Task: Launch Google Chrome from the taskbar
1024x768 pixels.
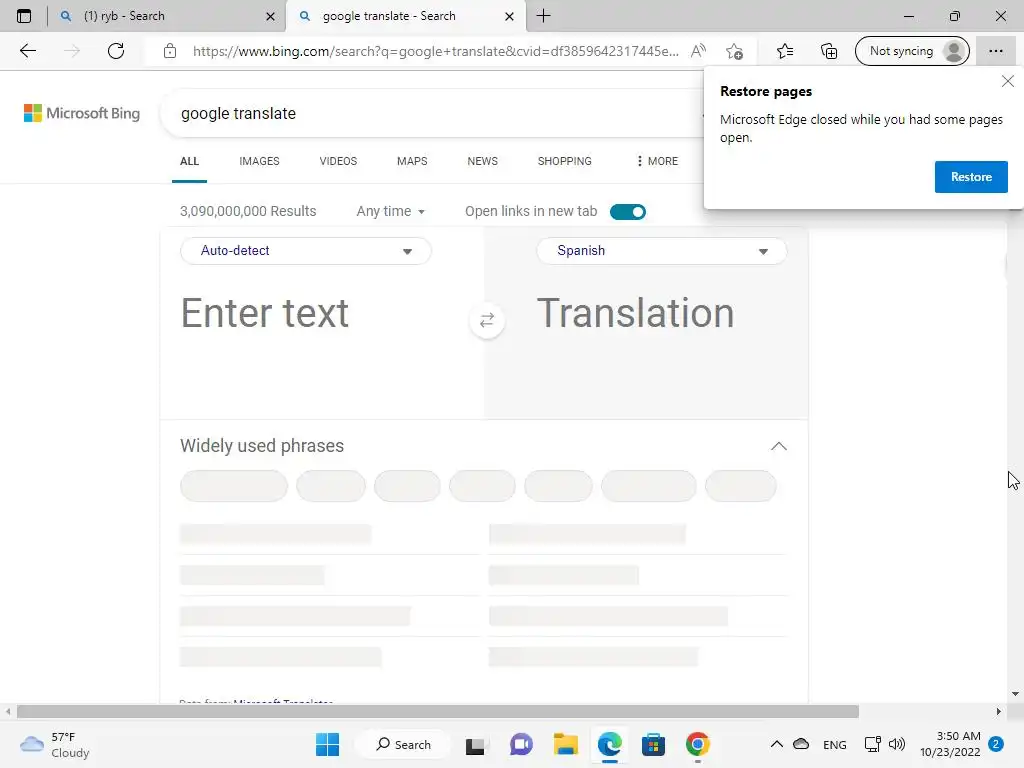Action: tap(697, 744)
